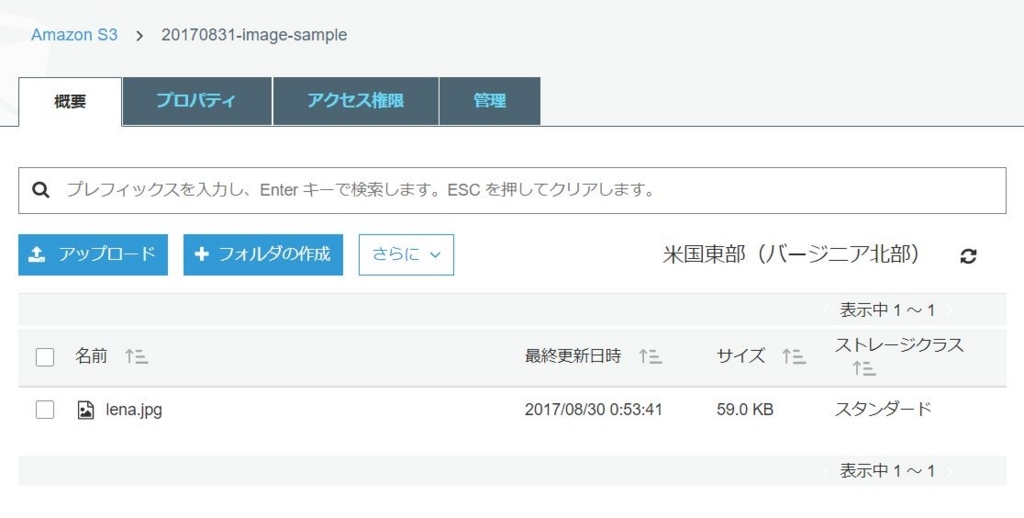Click the top 表示中 1～1 pagination text

[887, 310]
